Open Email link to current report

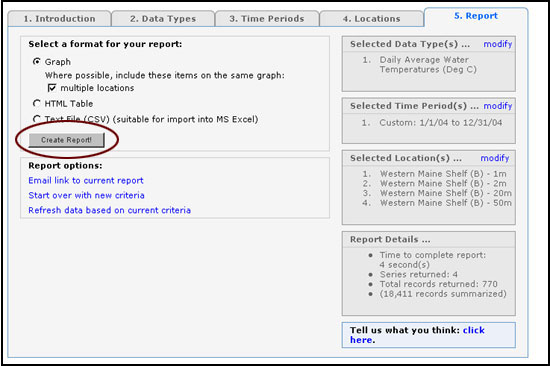(86, 180)
